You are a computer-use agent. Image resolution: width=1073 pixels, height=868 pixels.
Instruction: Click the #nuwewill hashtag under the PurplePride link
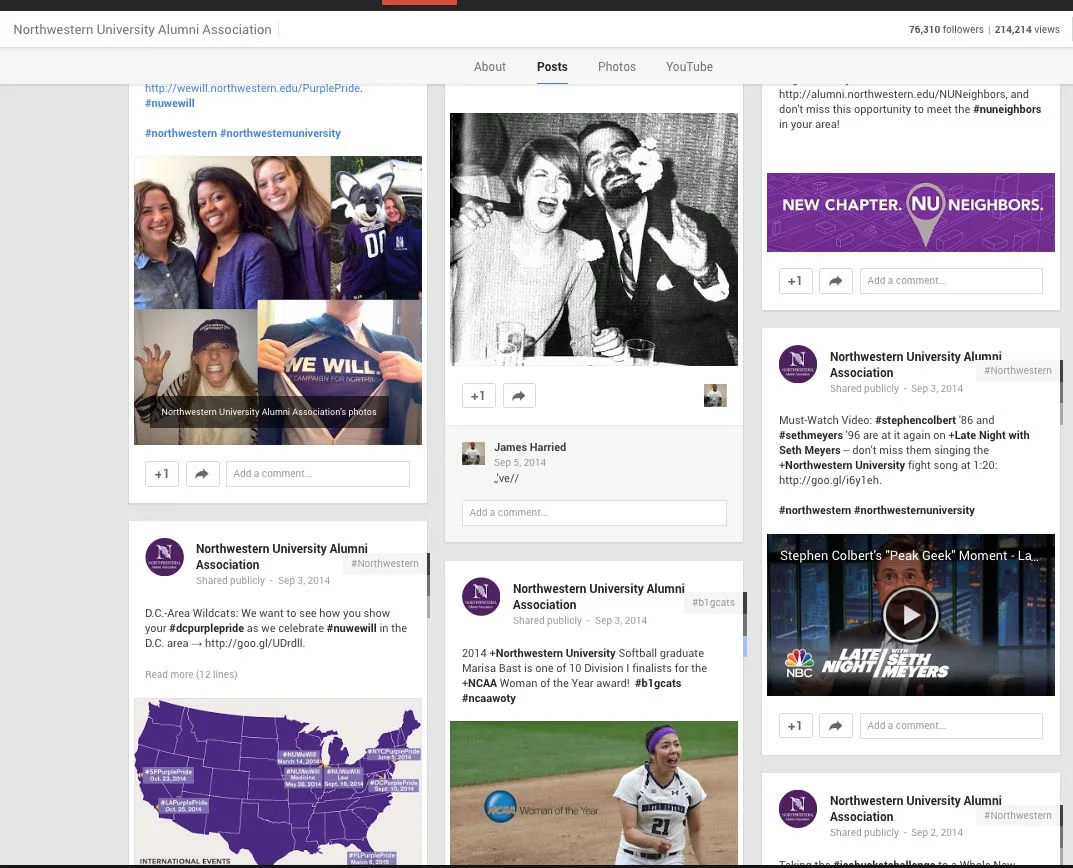[x=170, y=103]
